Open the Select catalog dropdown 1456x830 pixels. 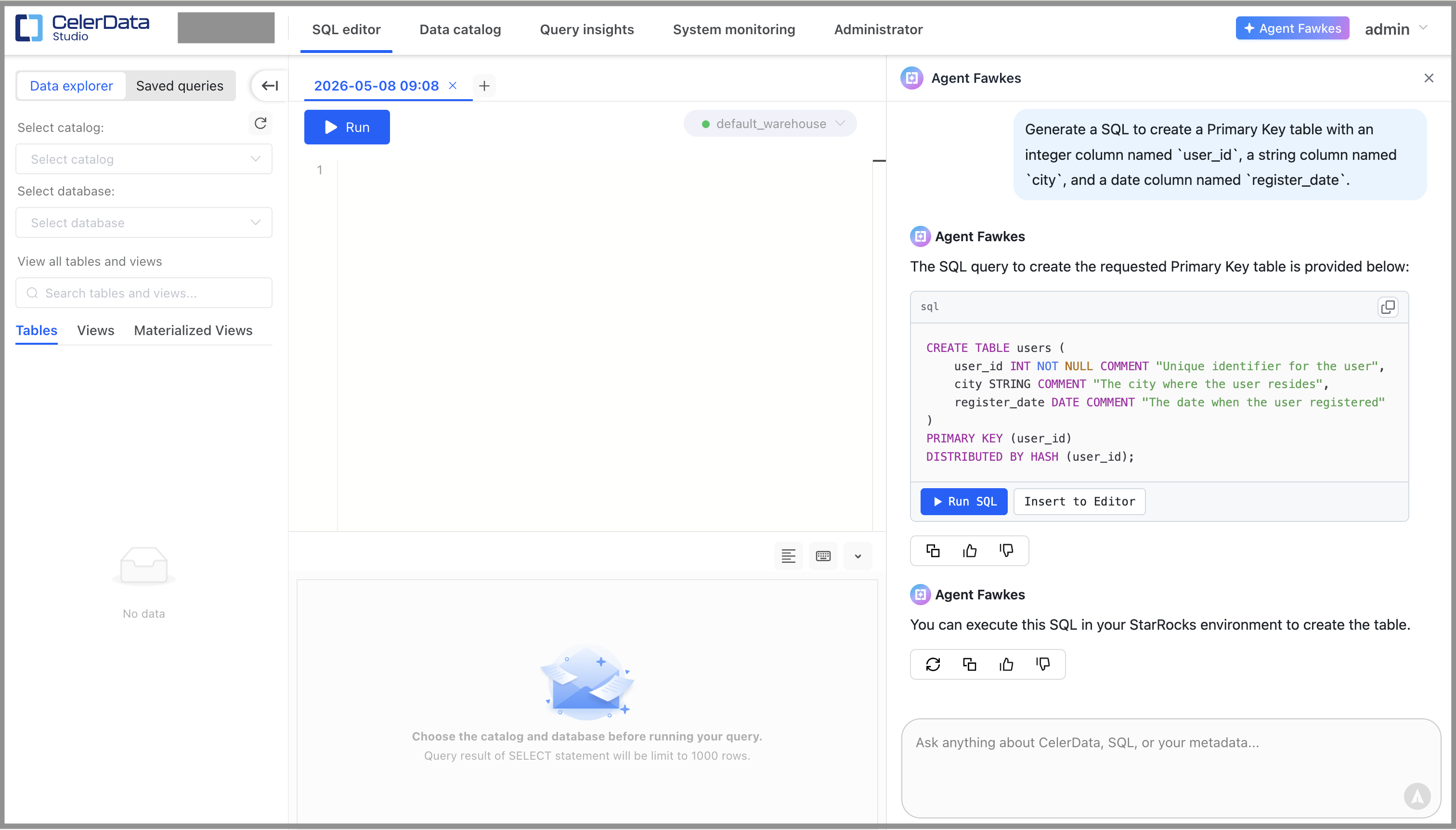143,159
